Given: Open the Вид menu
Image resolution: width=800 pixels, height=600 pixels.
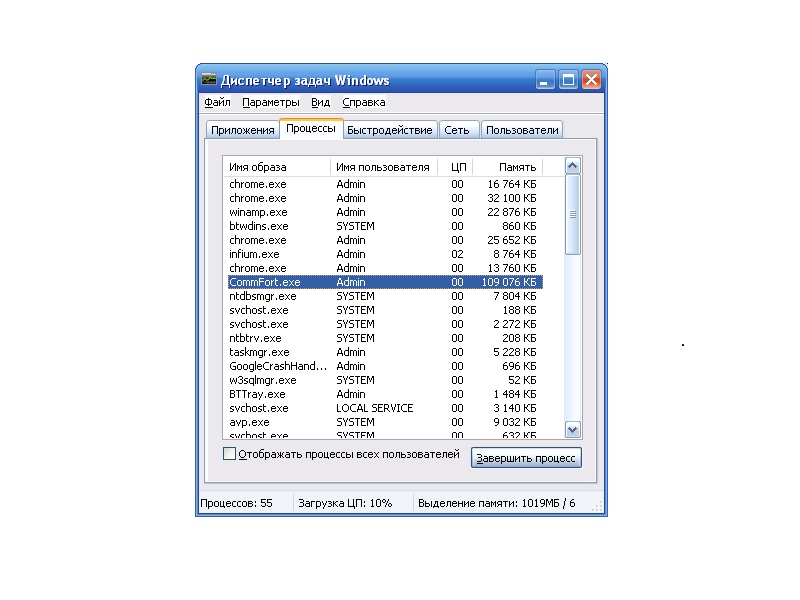Looking at the screenshot, I should pyautogui.click(x=320, y=102).
